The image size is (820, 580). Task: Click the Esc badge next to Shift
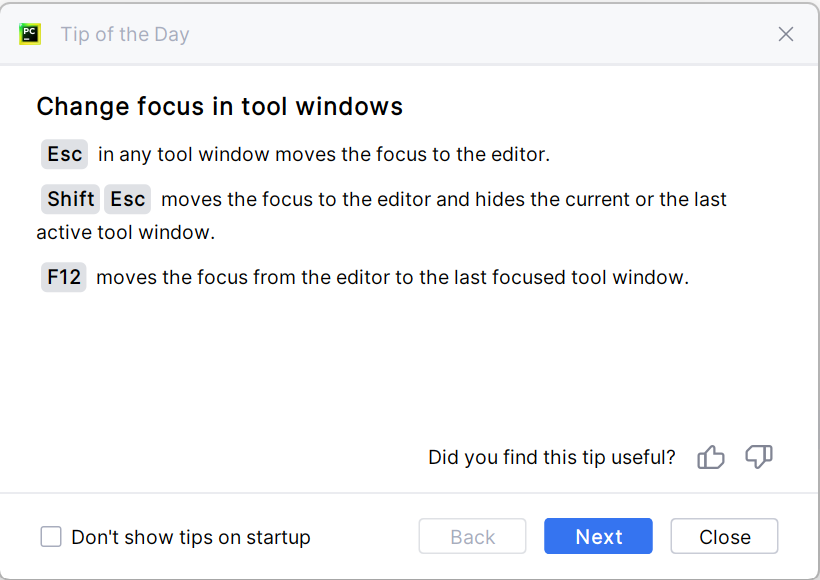point(128,199)
